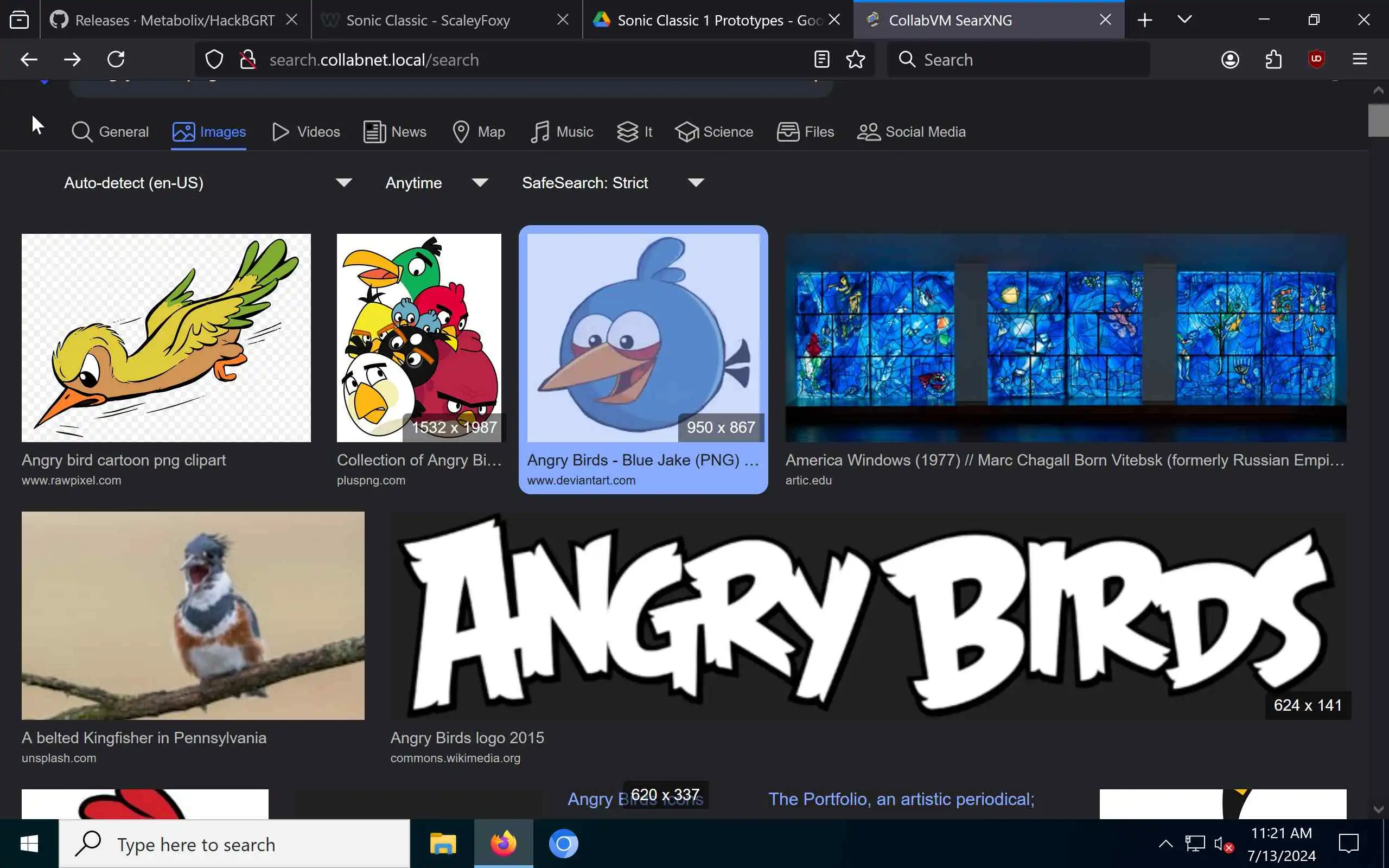Click the belted Kingfisher photo thumbnail
Screen dimensions: 1389x868
coord(193,615)
